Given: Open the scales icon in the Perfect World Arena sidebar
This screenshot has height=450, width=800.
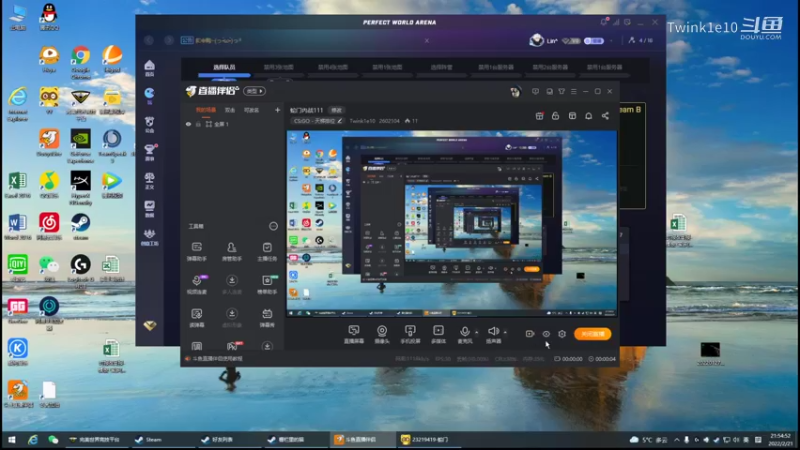Looking at the screenshot, I should click(149, 180).
